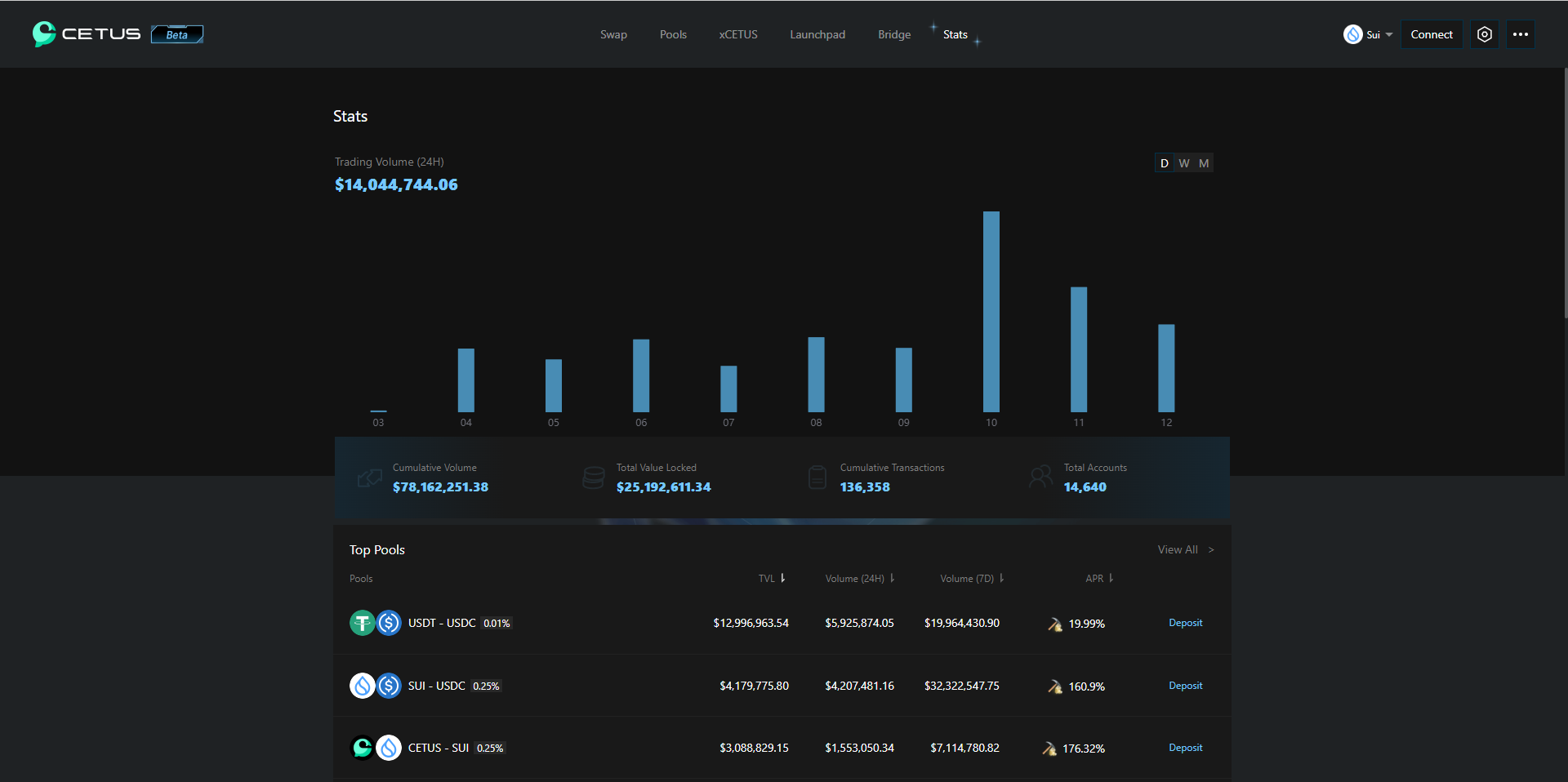1568x782 pixels.
Task: Click trading volume $14,044,744.06 value
Action: [x=396, y=184]
